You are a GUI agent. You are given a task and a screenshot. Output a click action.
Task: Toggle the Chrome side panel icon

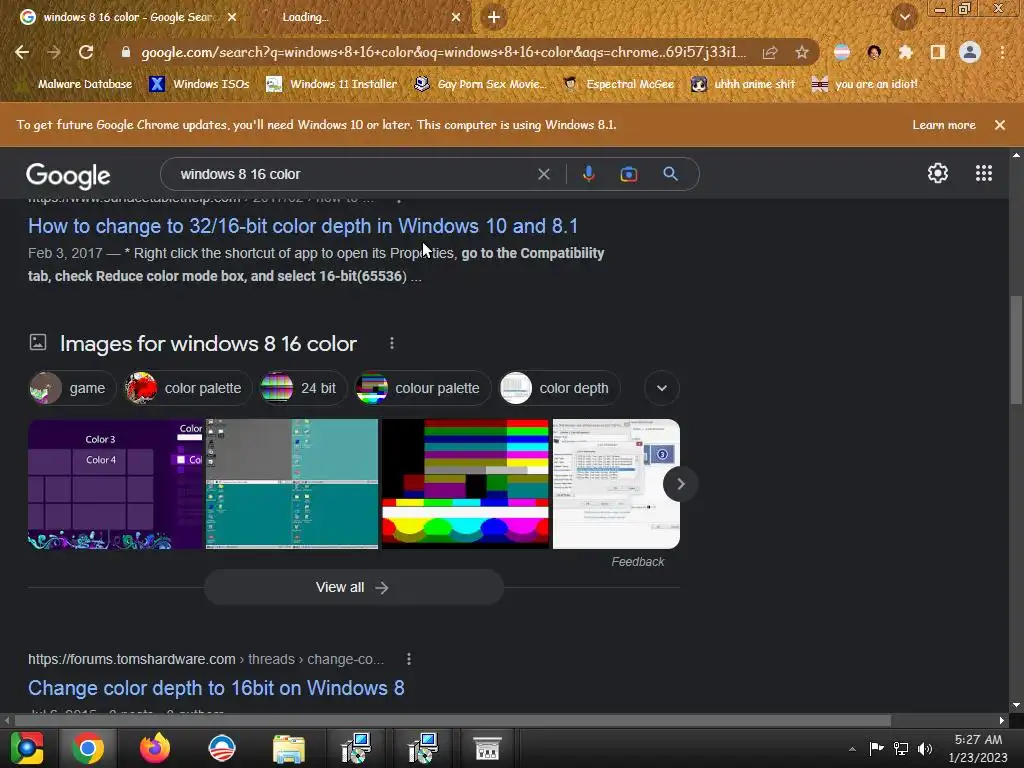(938, 52)
